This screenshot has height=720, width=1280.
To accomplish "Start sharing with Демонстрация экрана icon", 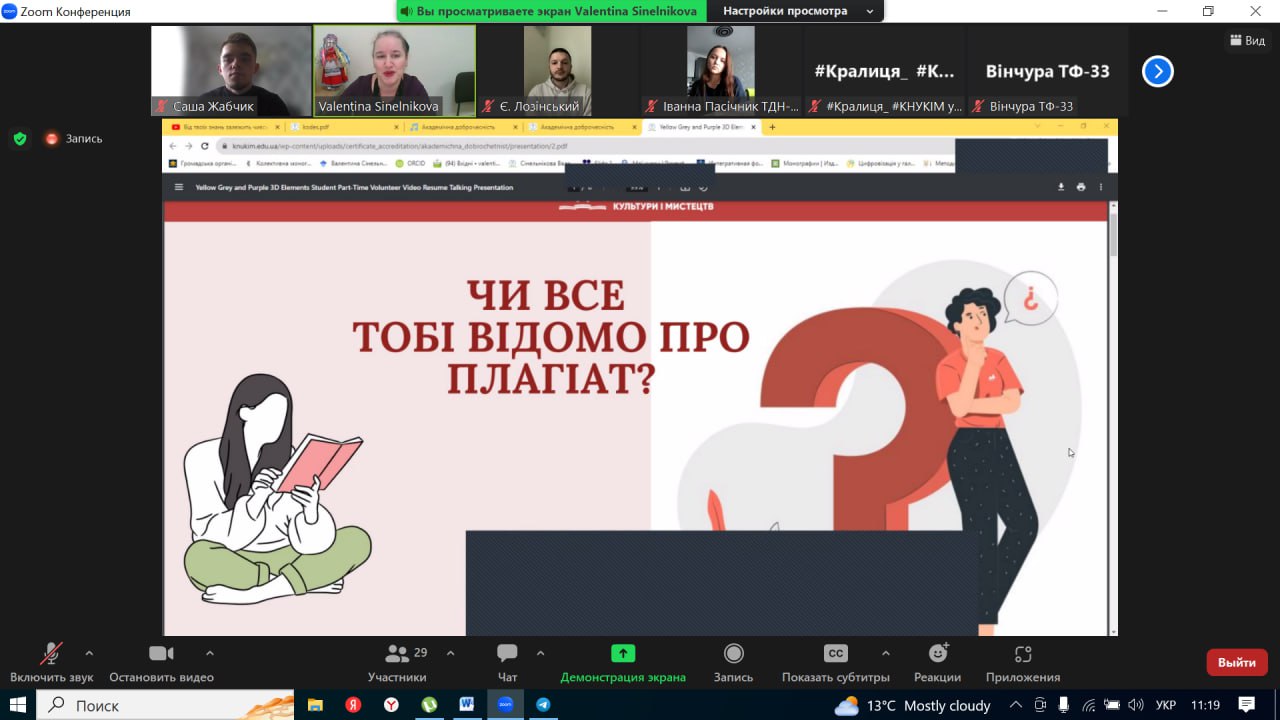I will pyautogui.click(x=623, y=654).
